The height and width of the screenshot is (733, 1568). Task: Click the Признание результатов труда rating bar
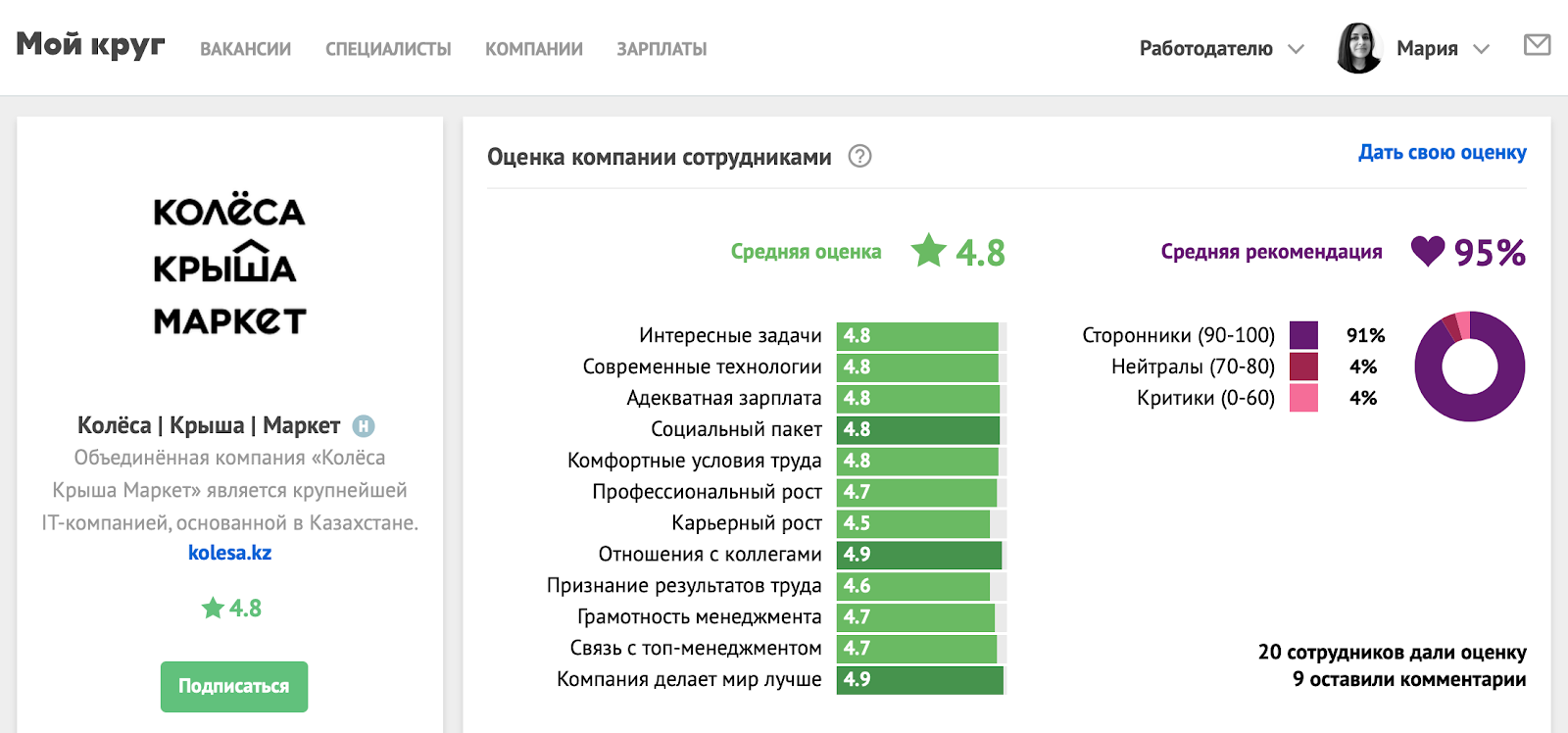click(921, 586)
